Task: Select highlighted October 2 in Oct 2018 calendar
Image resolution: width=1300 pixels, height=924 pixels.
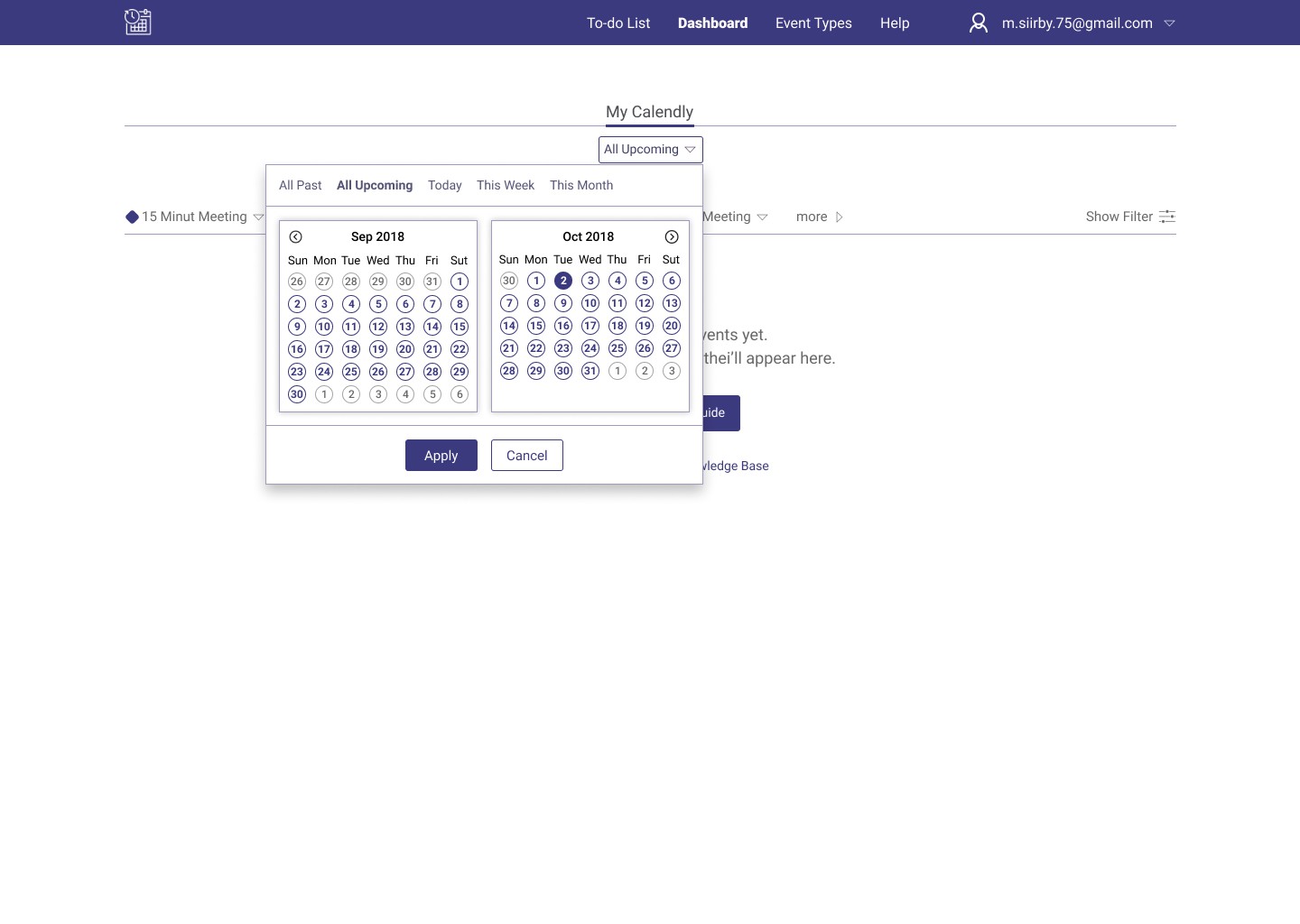Action: [x=563, y=281]
